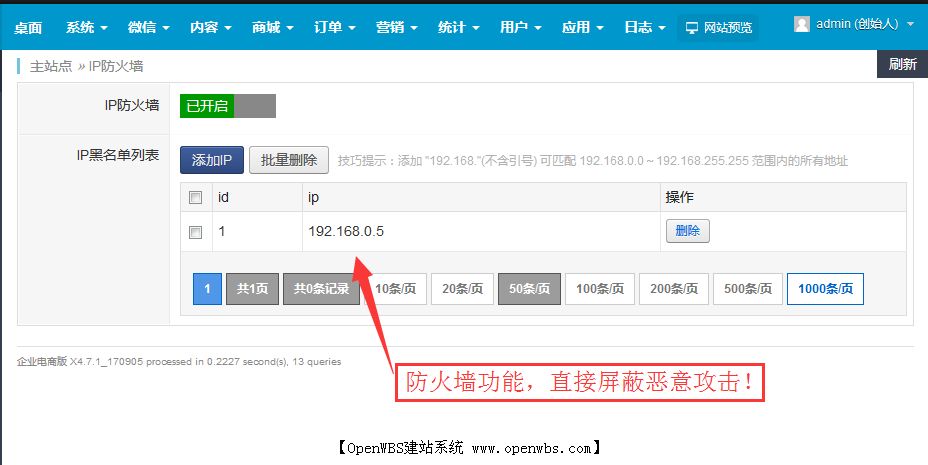
Task: Click the 批量删除 button
Action: click(289, 160)
